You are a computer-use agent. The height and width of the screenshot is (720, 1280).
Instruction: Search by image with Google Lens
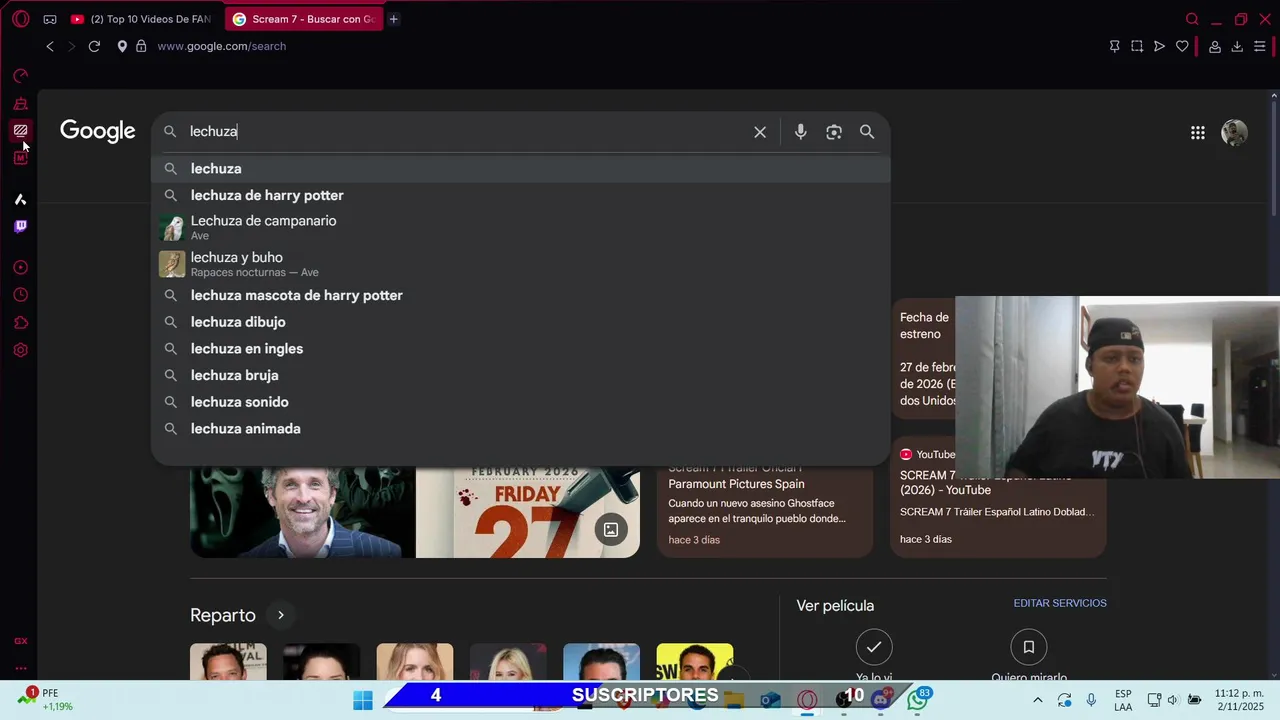pyautogui.click(x=834, y=132)
